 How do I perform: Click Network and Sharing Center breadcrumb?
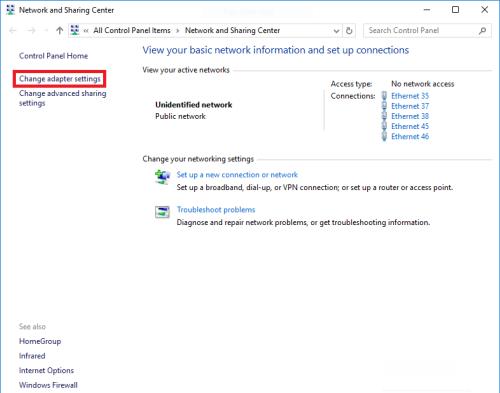click(232, 30)
